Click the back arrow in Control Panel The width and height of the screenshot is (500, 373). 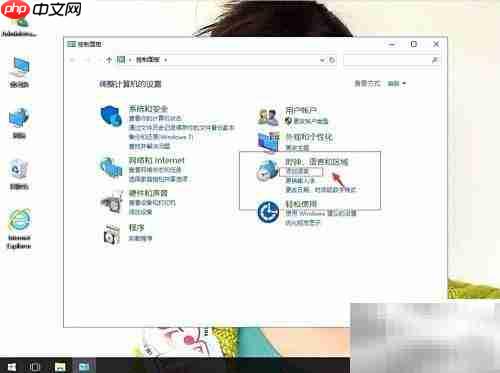72,60
